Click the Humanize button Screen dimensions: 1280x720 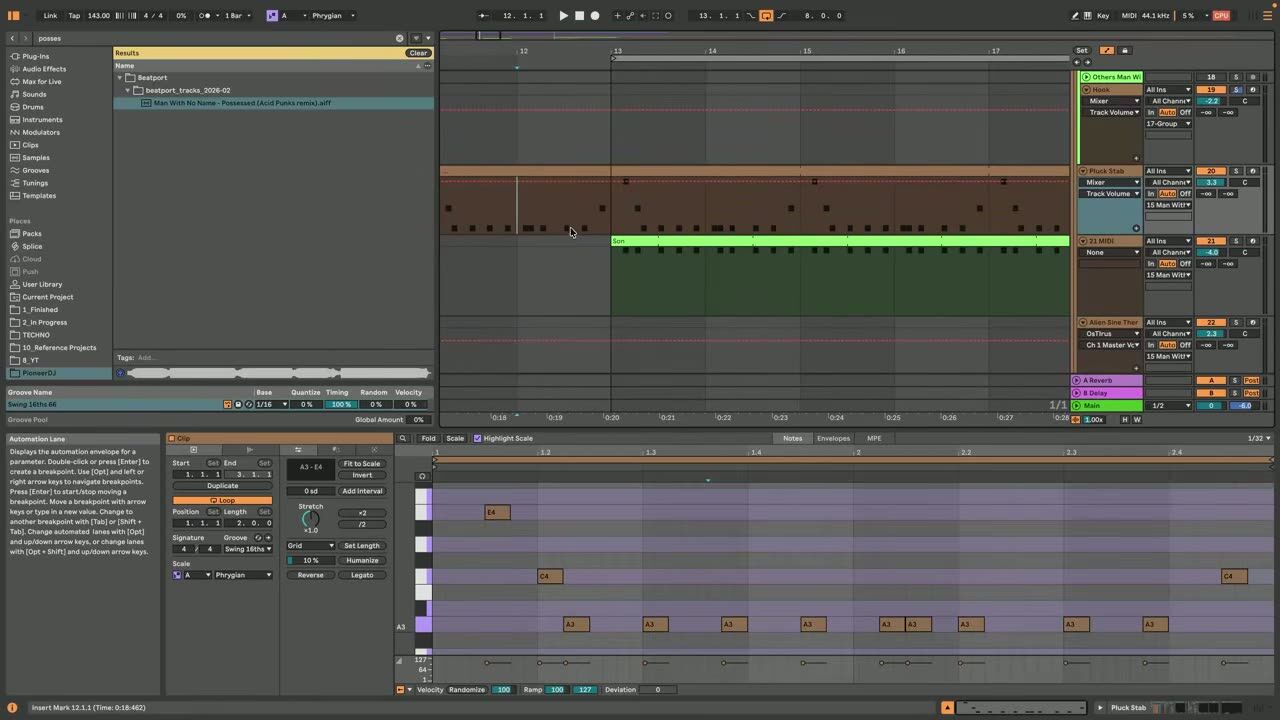pos(362,560)
